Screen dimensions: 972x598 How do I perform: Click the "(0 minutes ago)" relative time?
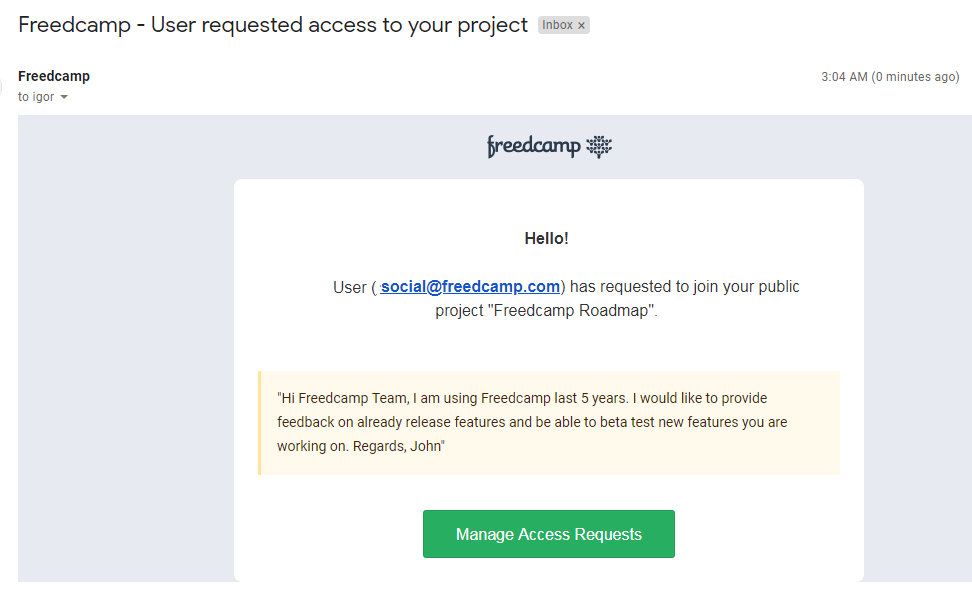click(915, 77)
